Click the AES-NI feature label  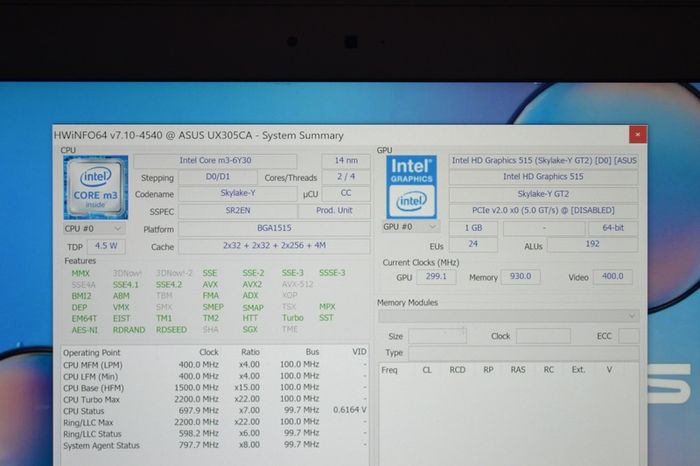coord(84,330)
